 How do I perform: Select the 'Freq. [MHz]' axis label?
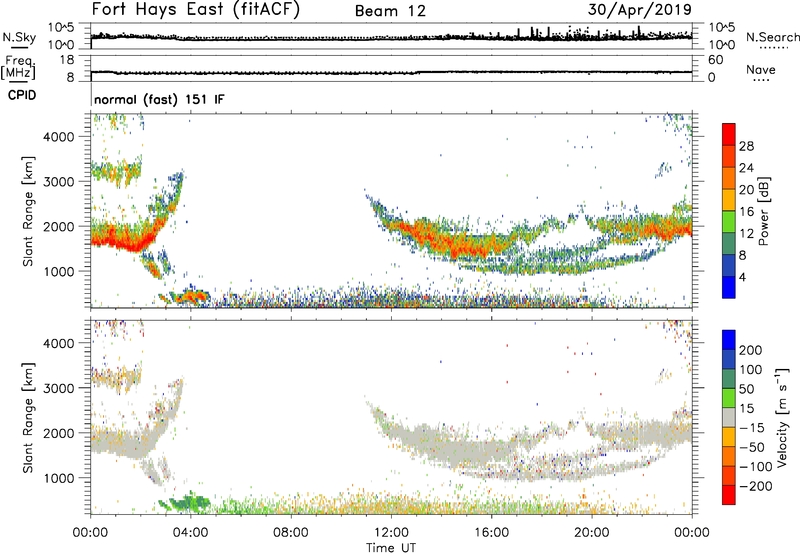[x=18, y=67]
